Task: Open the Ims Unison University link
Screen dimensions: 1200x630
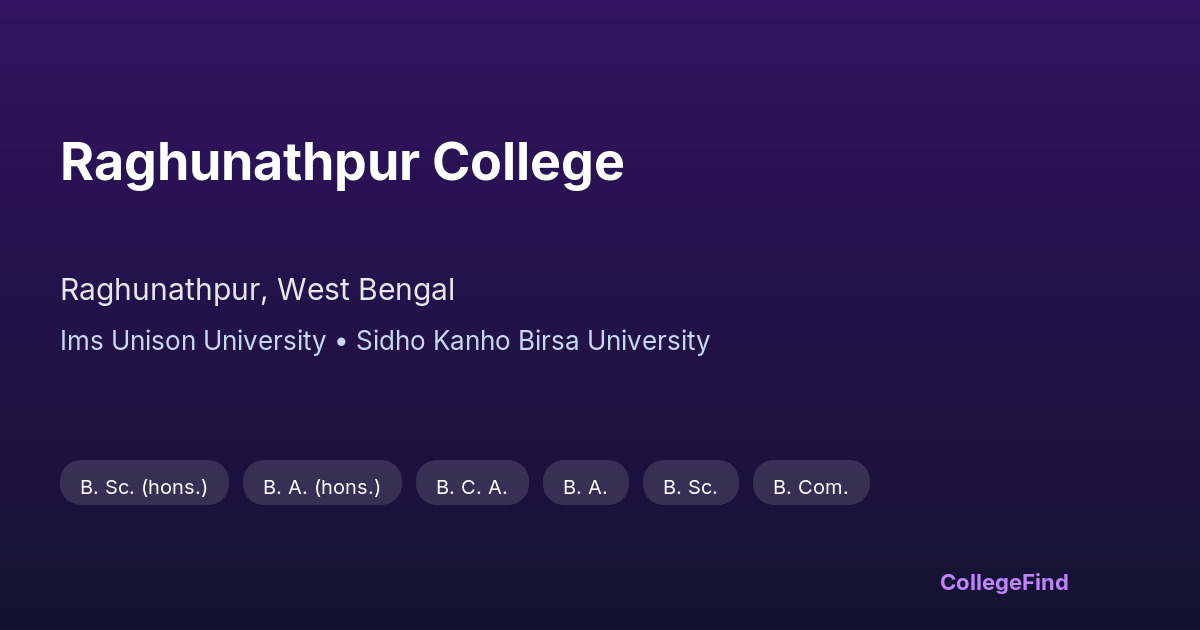Action: (193, 341)
